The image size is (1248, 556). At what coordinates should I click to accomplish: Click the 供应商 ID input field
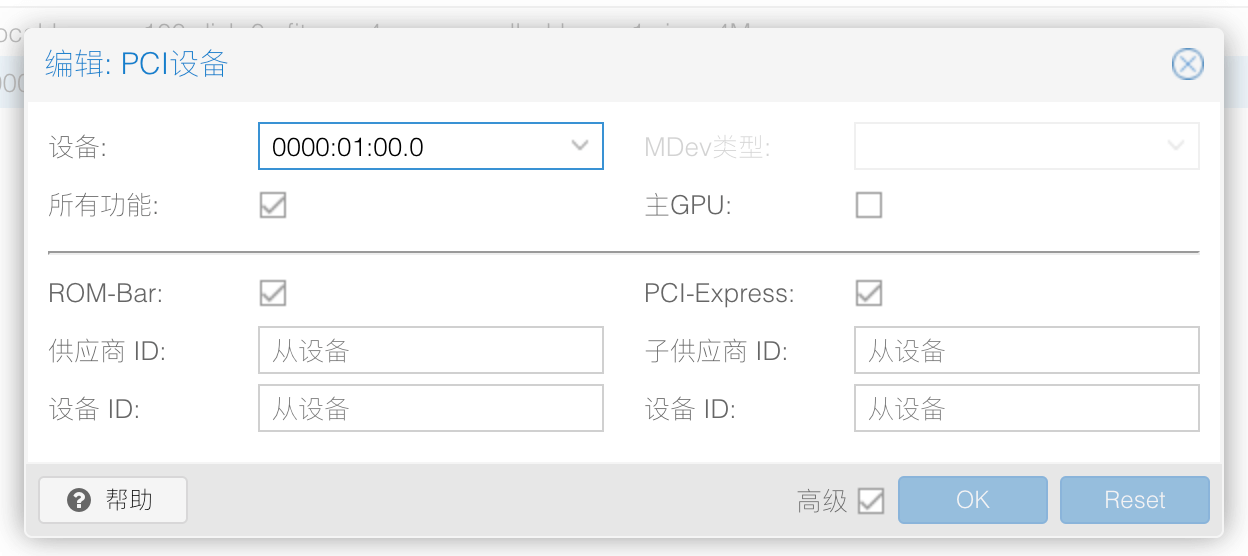[430, 351]
